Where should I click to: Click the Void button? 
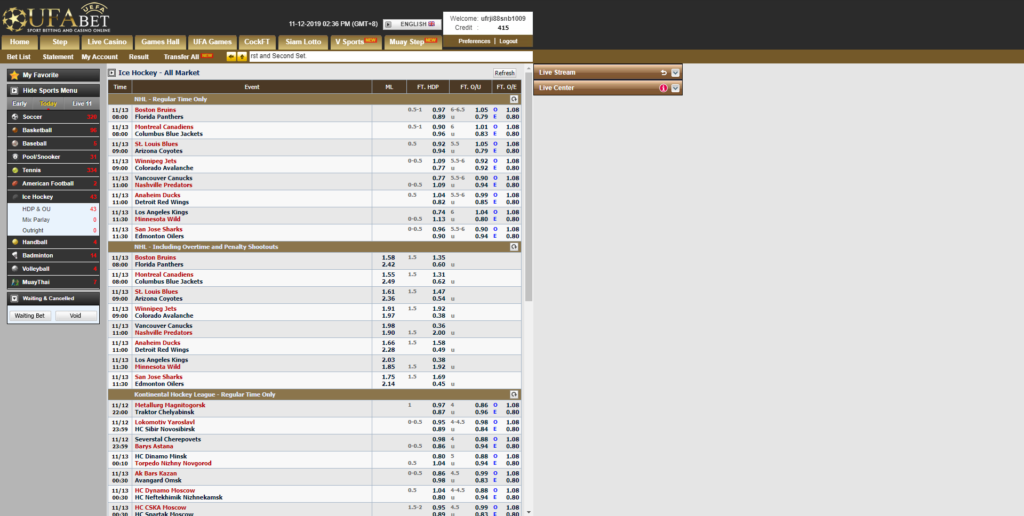click(x=76, y=315)
